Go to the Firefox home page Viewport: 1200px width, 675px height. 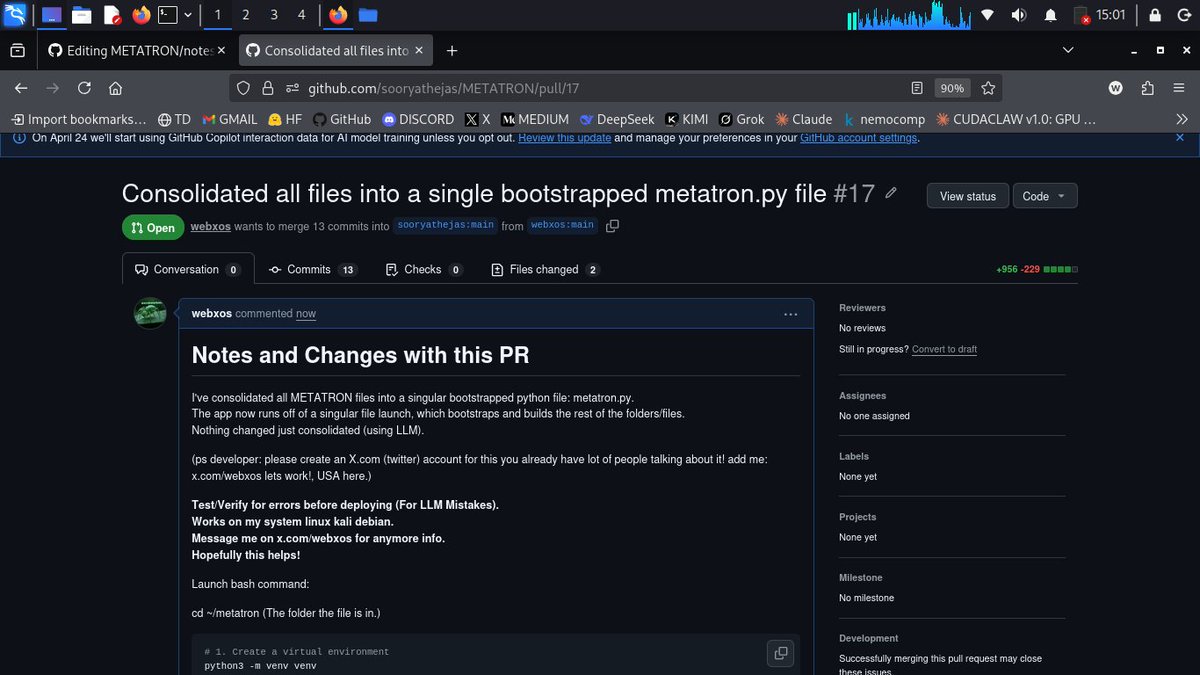click(115, 88)
